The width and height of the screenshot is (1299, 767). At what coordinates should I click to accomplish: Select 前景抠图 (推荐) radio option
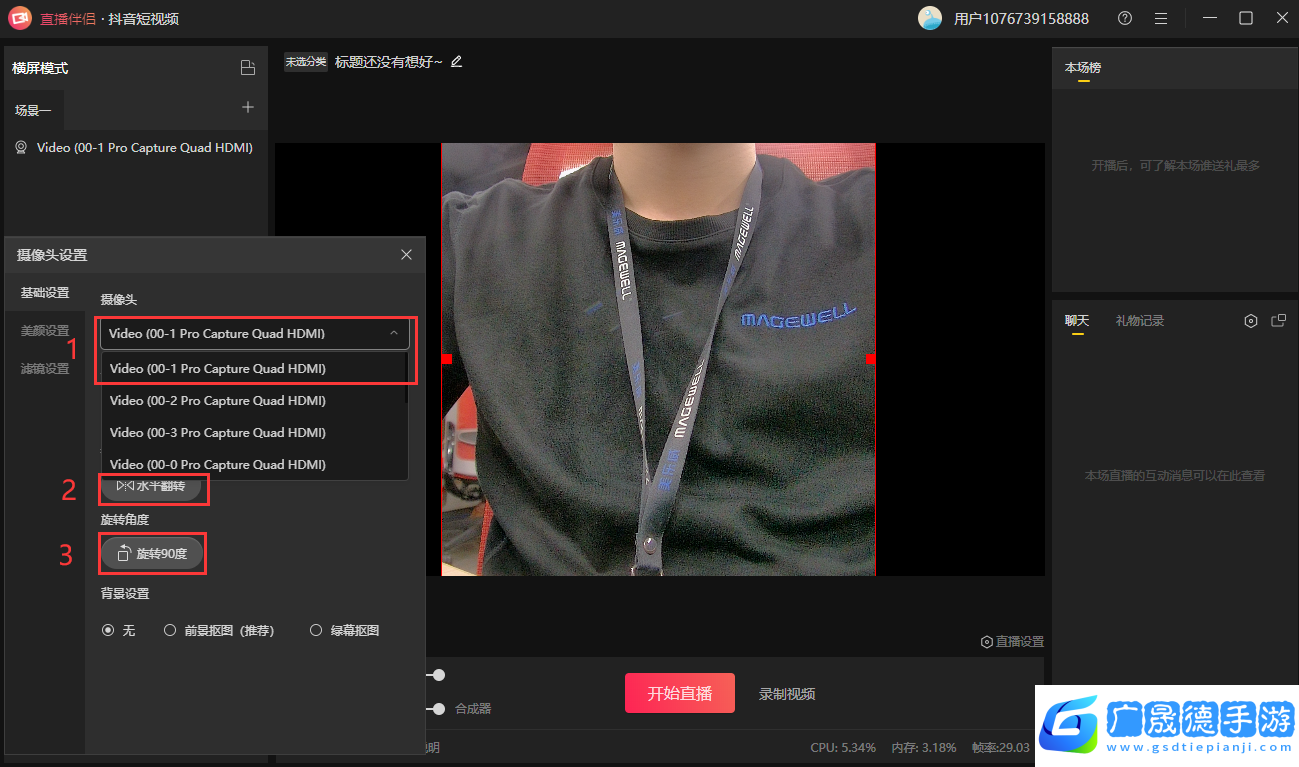(219, 630)
